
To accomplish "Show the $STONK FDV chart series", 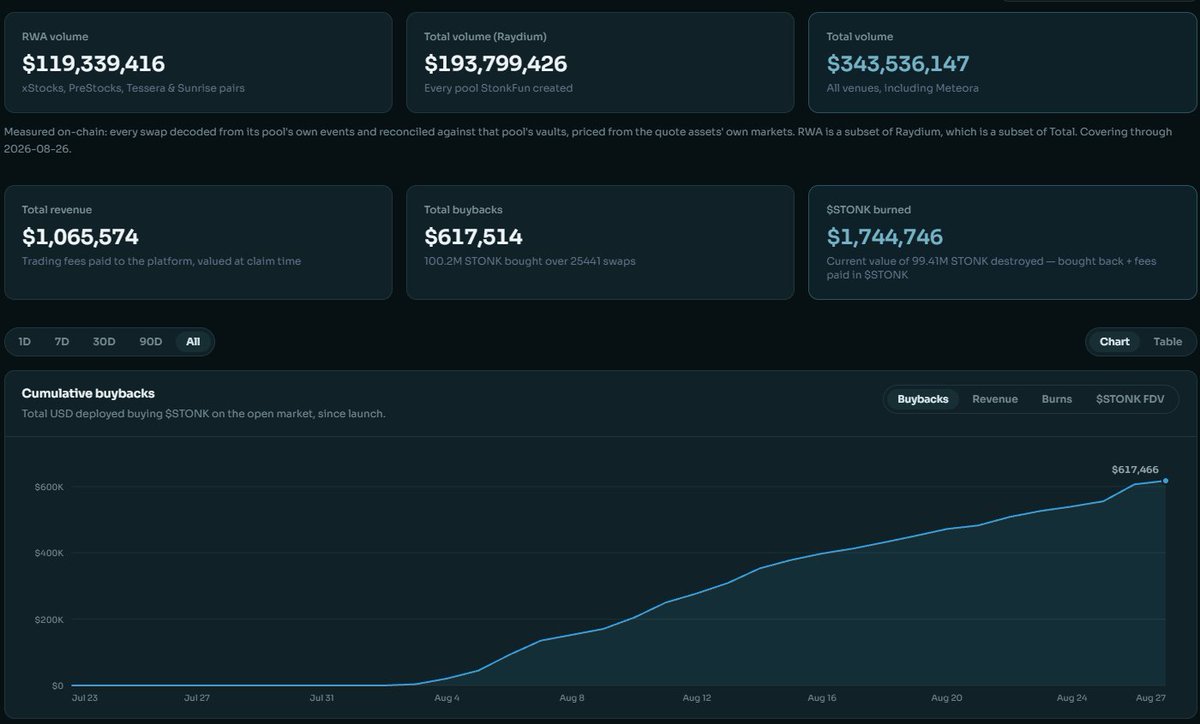I will pos(1130,399).
